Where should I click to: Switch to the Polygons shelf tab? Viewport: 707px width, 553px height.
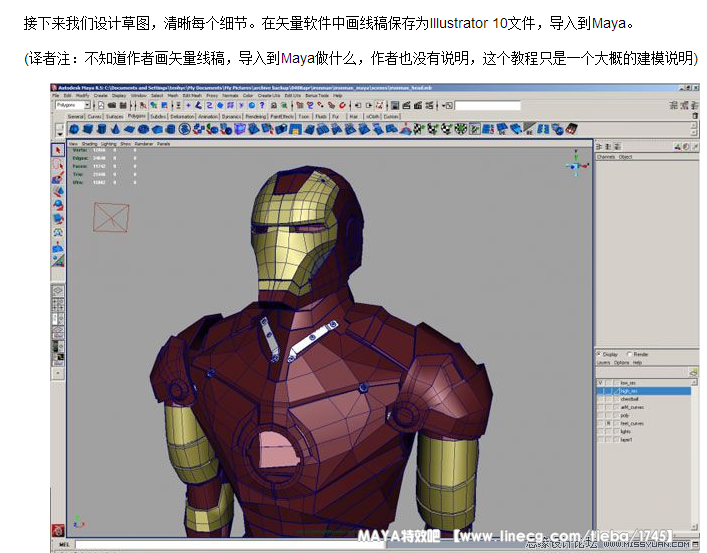[x=136, y=116]
